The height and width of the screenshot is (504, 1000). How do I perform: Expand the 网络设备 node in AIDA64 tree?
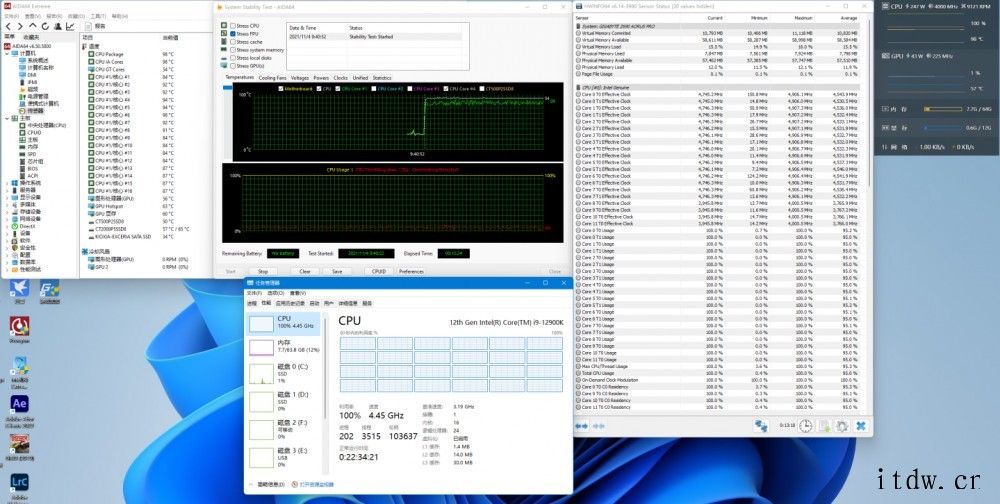tap(7, 219)
